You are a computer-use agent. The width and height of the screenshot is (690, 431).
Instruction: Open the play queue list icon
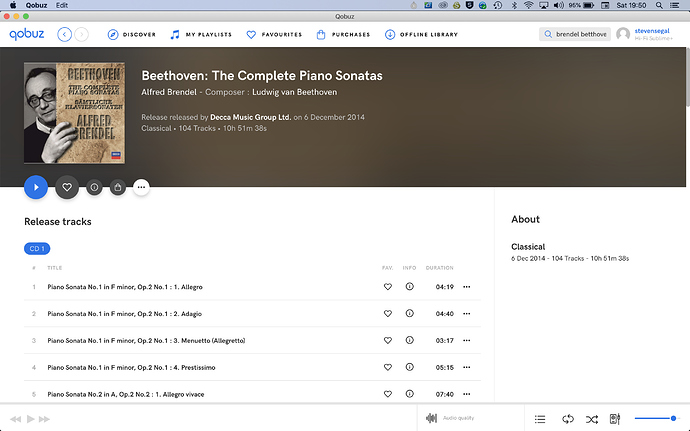click(x=540, y=419)
